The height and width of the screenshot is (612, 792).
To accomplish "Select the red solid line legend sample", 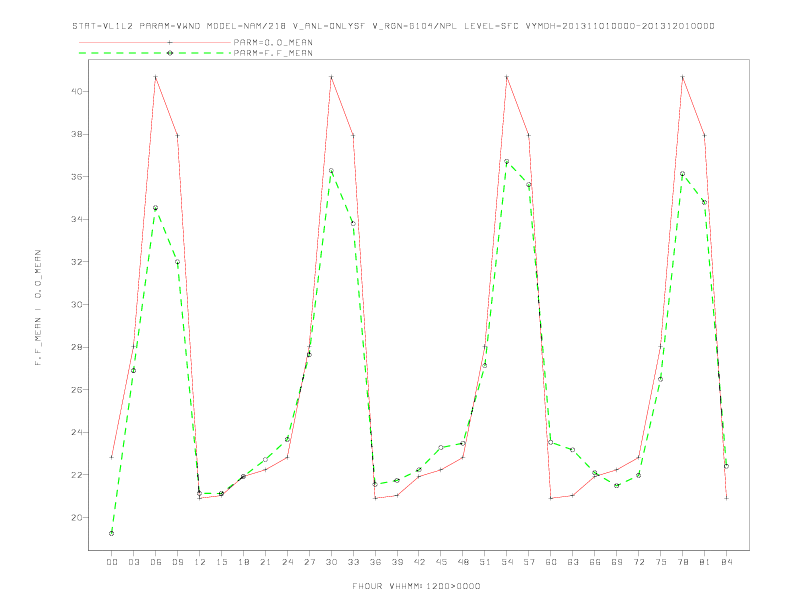I will coord(155,42).
